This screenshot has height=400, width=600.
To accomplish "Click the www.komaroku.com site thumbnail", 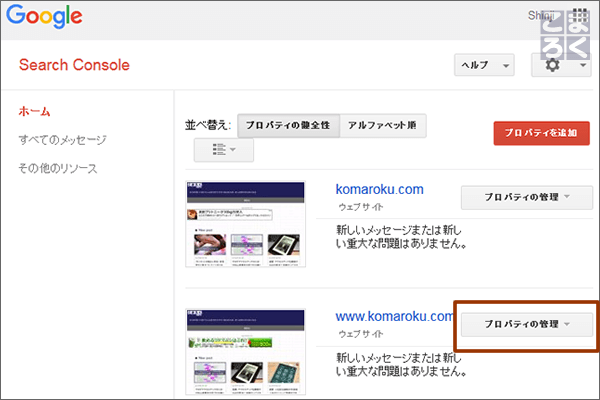I will point(246,351).
